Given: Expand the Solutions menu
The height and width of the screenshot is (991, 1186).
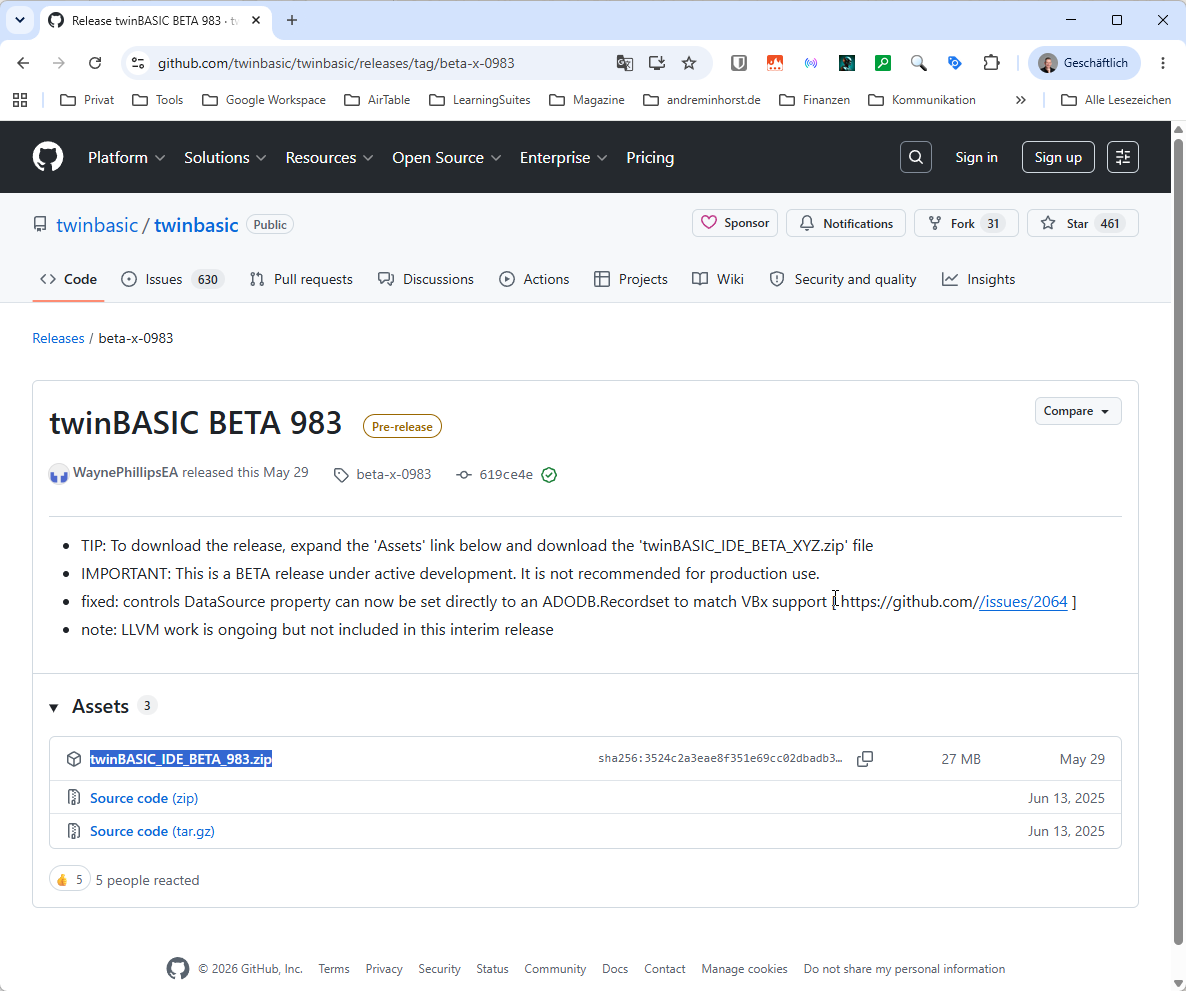Looking at the screenshot, I should click(x=225, y=157).
